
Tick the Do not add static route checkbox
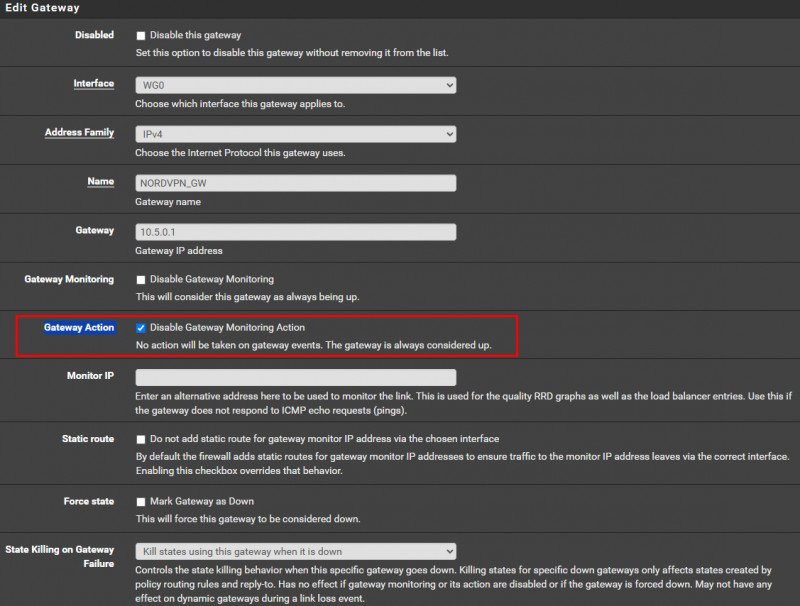[x=141, y=439]
